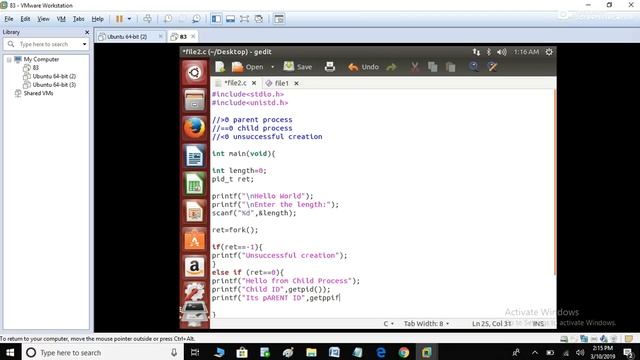Launch Firefox from the Ubuntu launcher
Screen dimensions: 640x360
[194, 128]
